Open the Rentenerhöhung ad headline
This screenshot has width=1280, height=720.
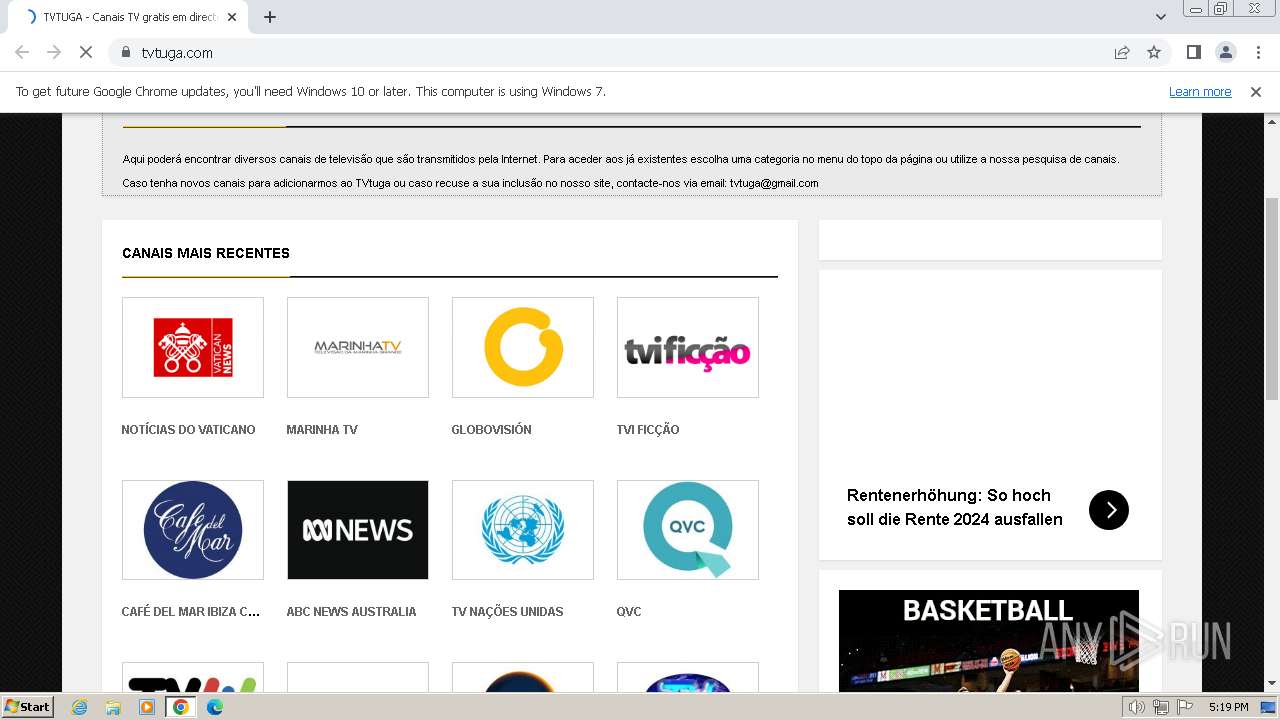(955, 507)
